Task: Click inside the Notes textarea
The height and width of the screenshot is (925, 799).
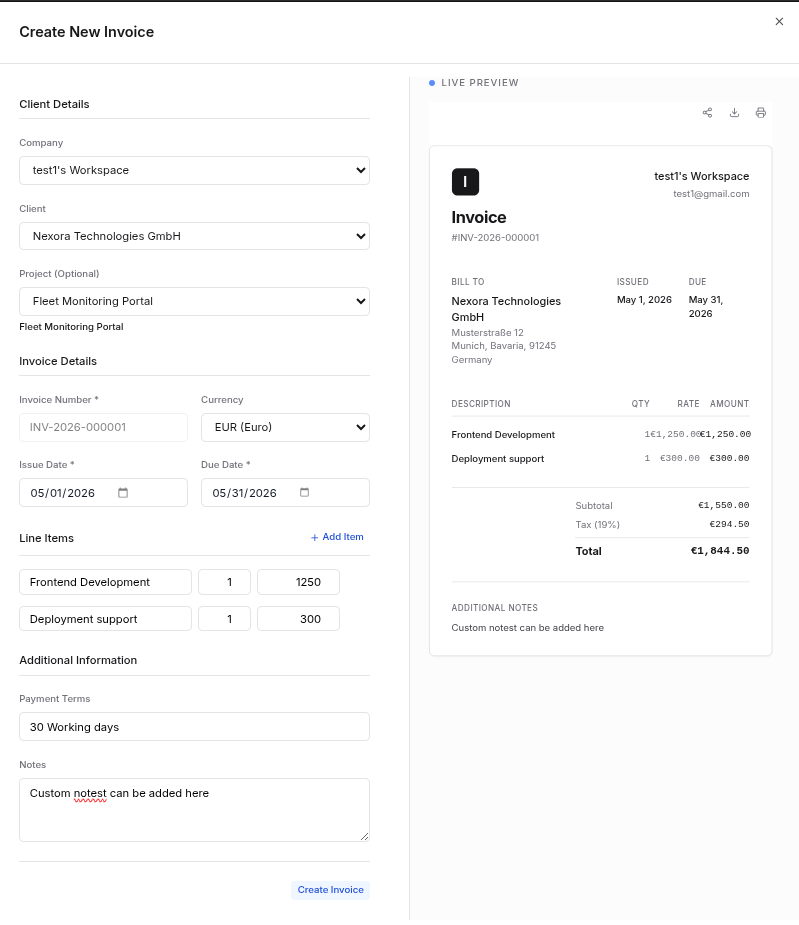Action: click(194, 810)
